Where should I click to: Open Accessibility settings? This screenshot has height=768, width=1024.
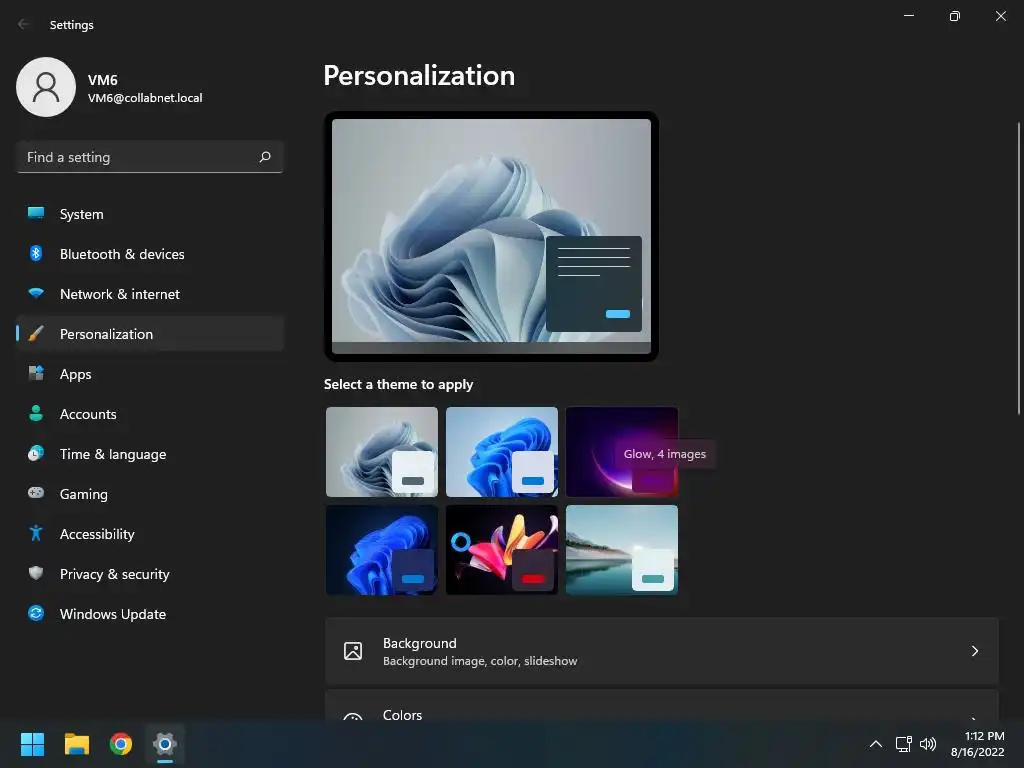pyautogui.click(x=150, y=534)
